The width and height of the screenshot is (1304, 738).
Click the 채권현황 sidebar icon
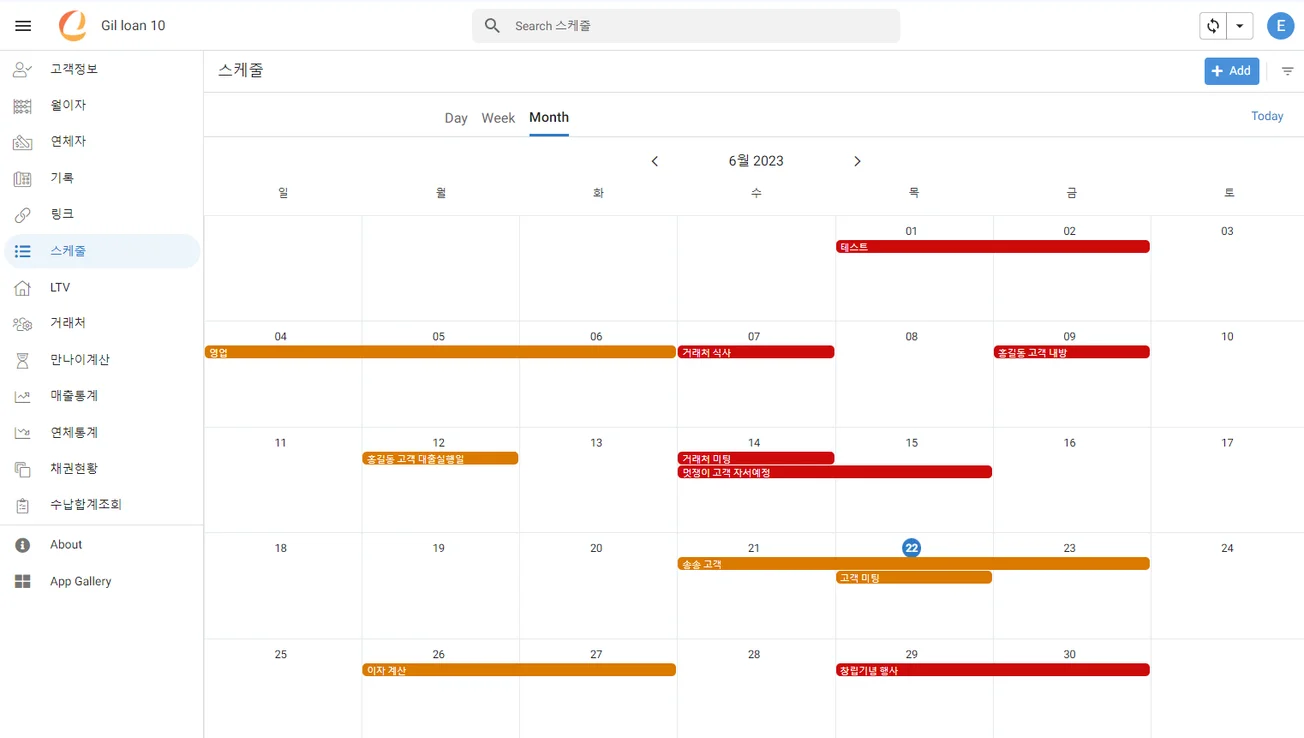pos(22,469)
